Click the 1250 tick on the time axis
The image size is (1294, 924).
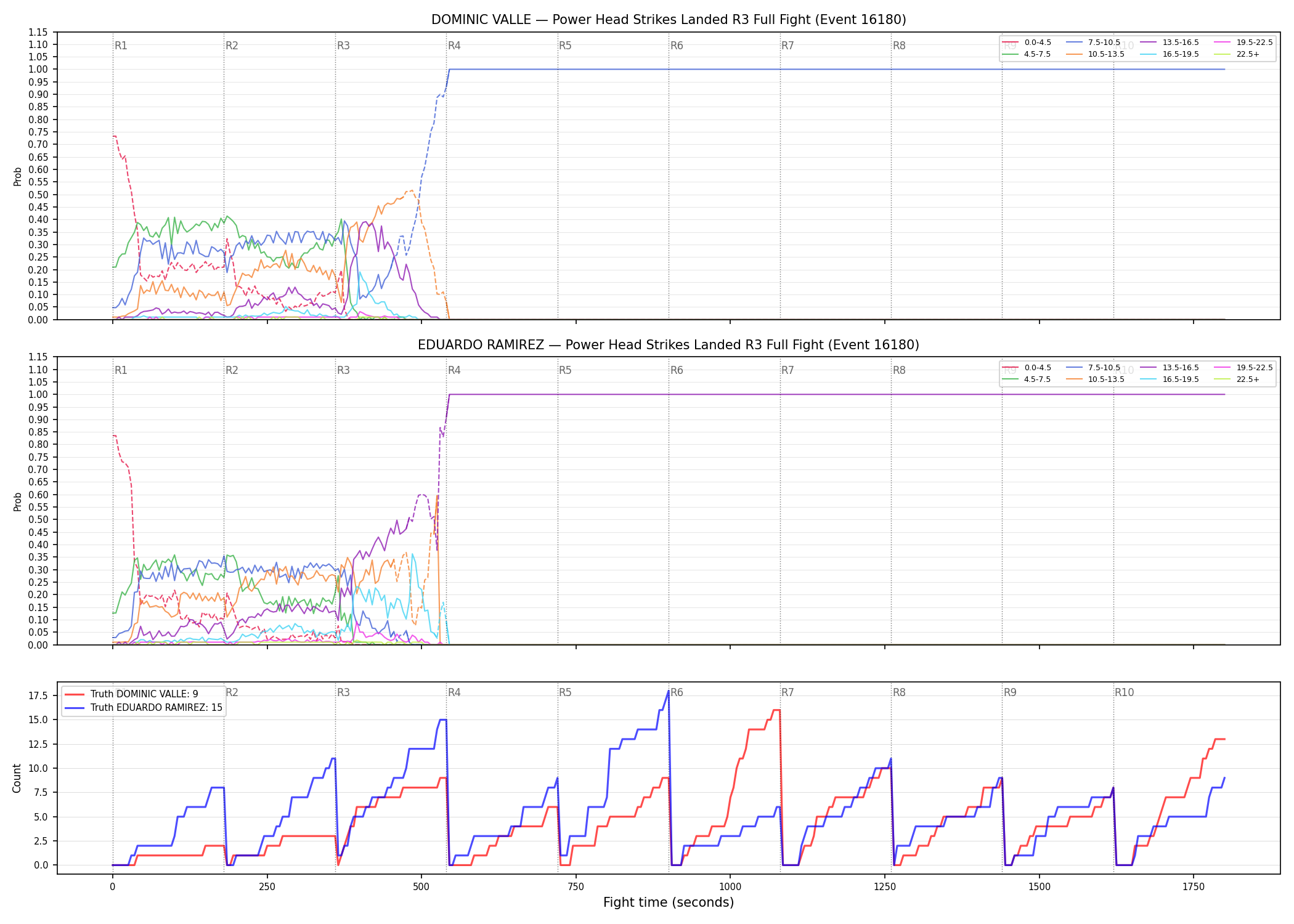click(885, 887)
